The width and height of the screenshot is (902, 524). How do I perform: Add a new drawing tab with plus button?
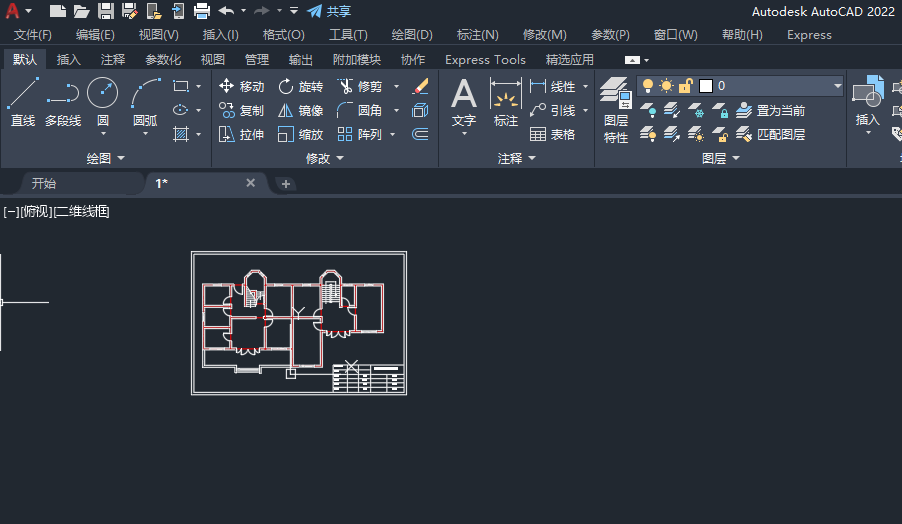pos(286,183)
